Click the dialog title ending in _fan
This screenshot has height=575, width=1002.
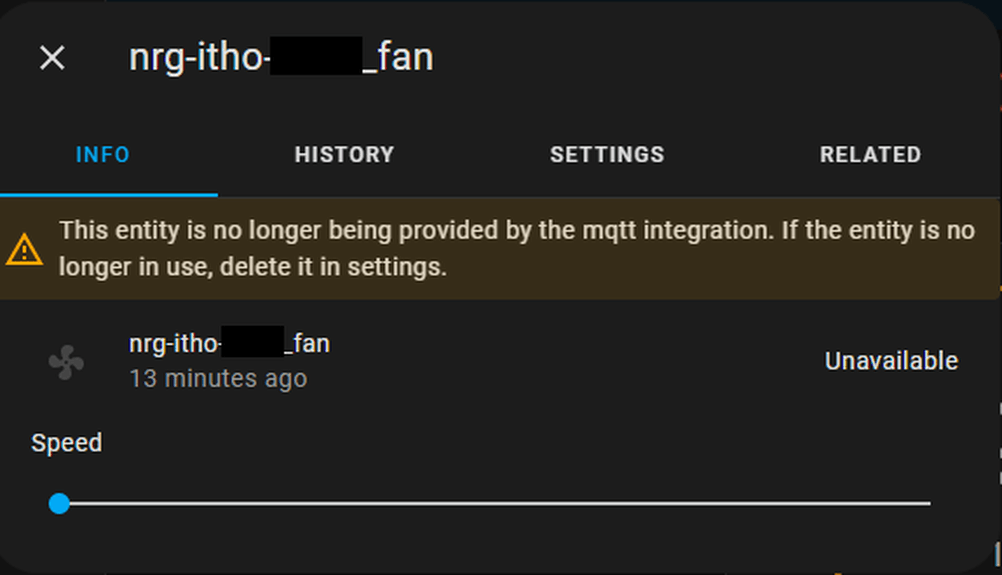(281, 58)
